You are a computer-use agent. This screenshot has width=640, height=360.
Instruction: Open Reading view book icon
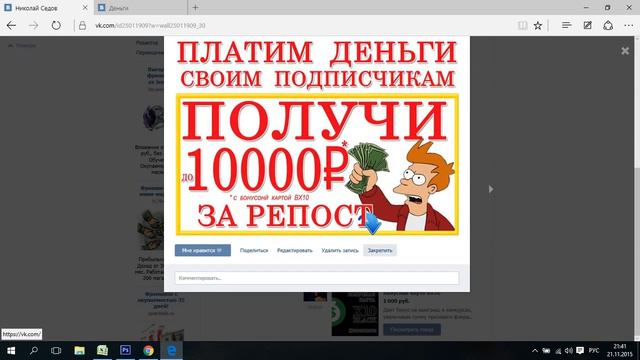(522, 25)
